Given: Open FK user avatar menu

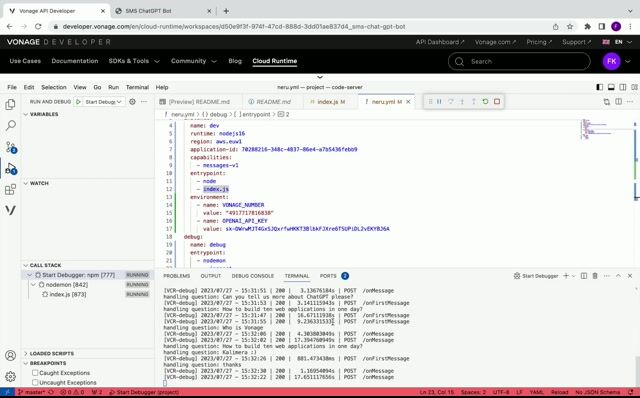Looking at the screenshot, I should click(611, 61).
